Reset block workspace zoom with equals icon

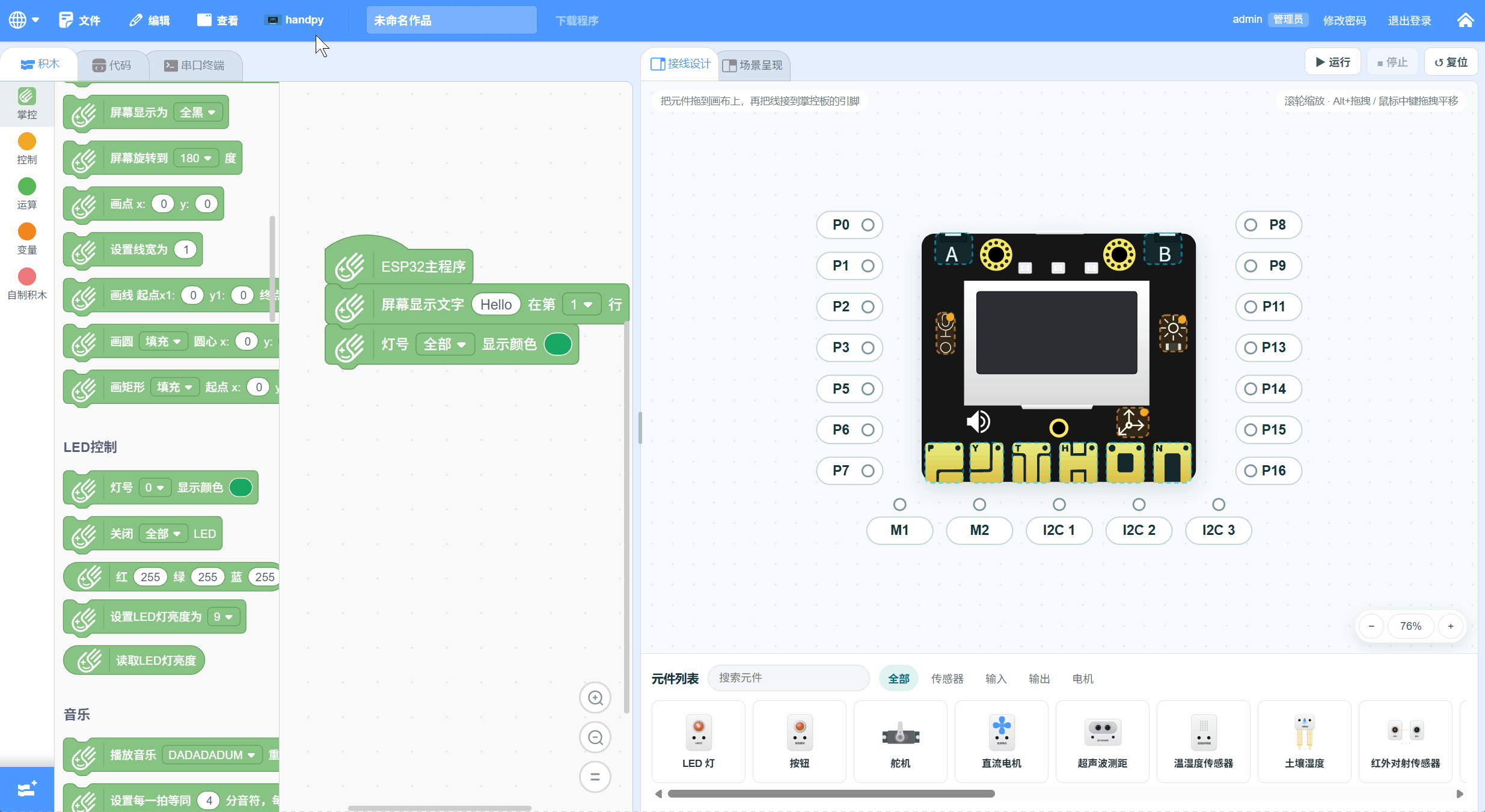[x=595, y=777]
